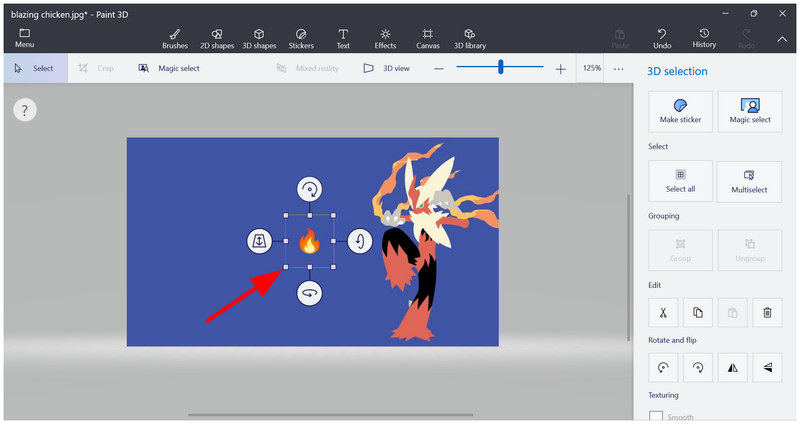Screen dimensions: 800x424
Task: Open the Stickers tab
Action: (x=301, y=39)
